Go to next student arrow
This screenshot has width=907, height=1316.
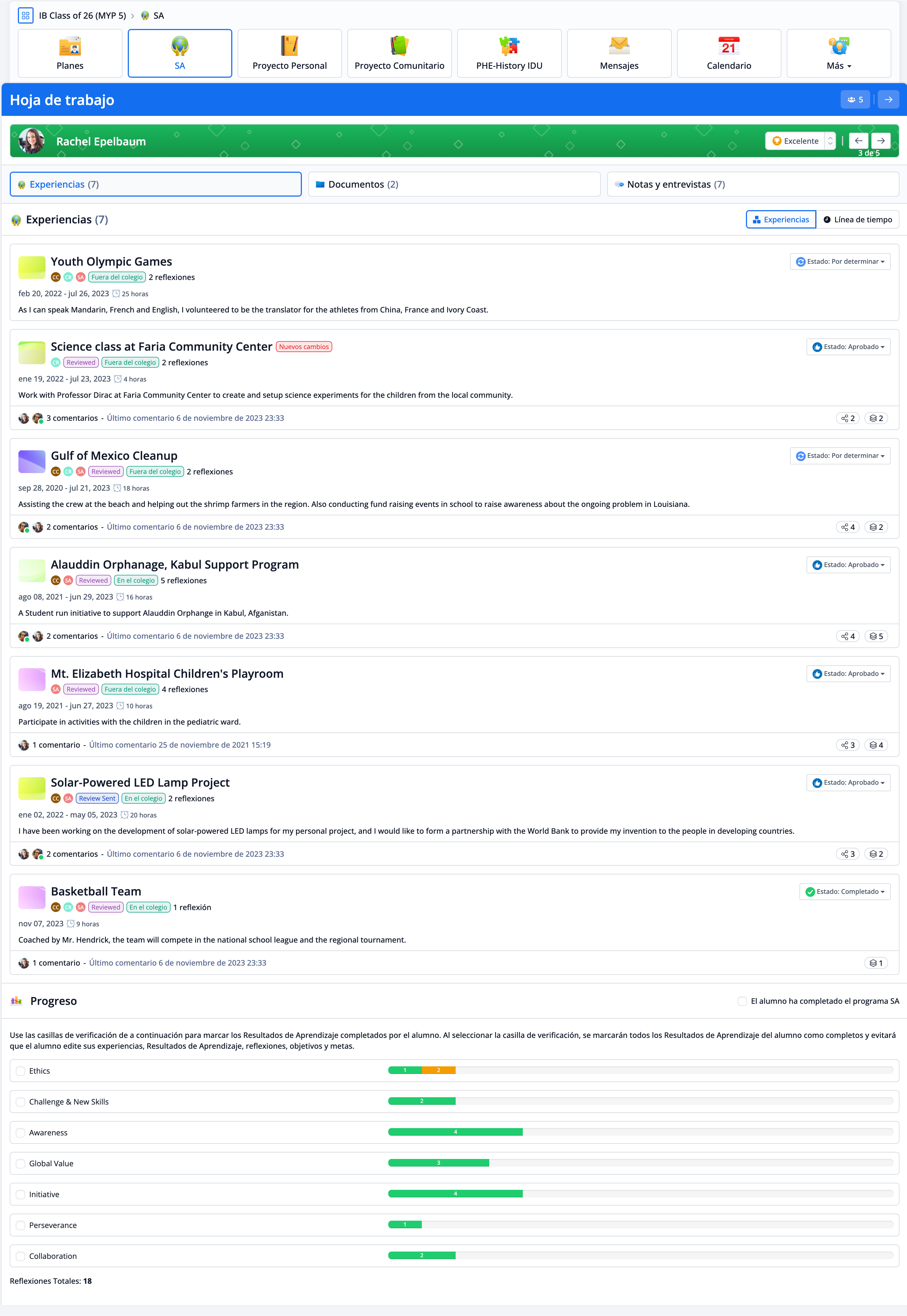pyautogui.click(x=880, y=141)
